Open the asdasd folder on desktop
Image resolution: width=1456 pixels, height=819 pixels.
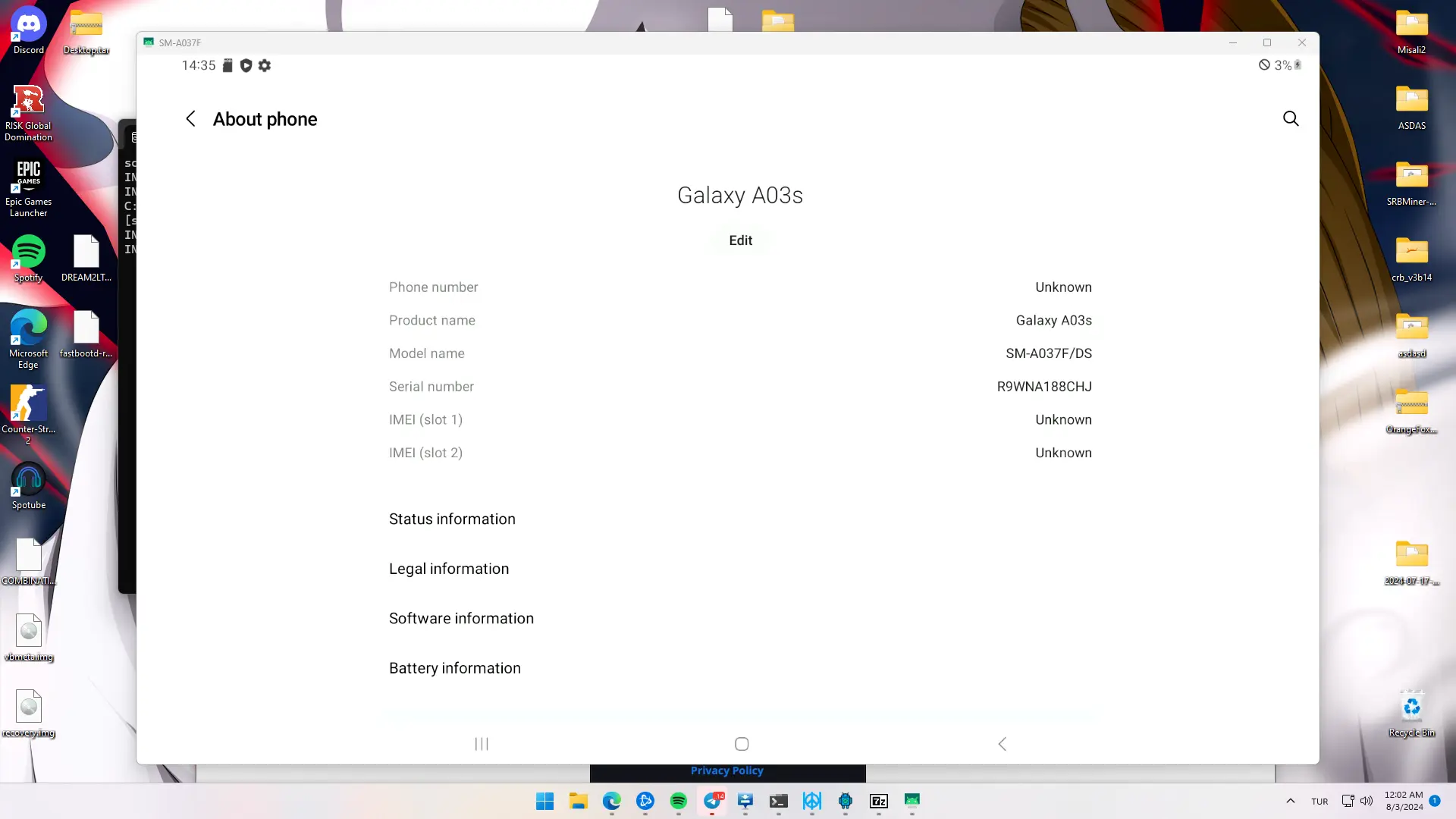(x=1412, y=334)
